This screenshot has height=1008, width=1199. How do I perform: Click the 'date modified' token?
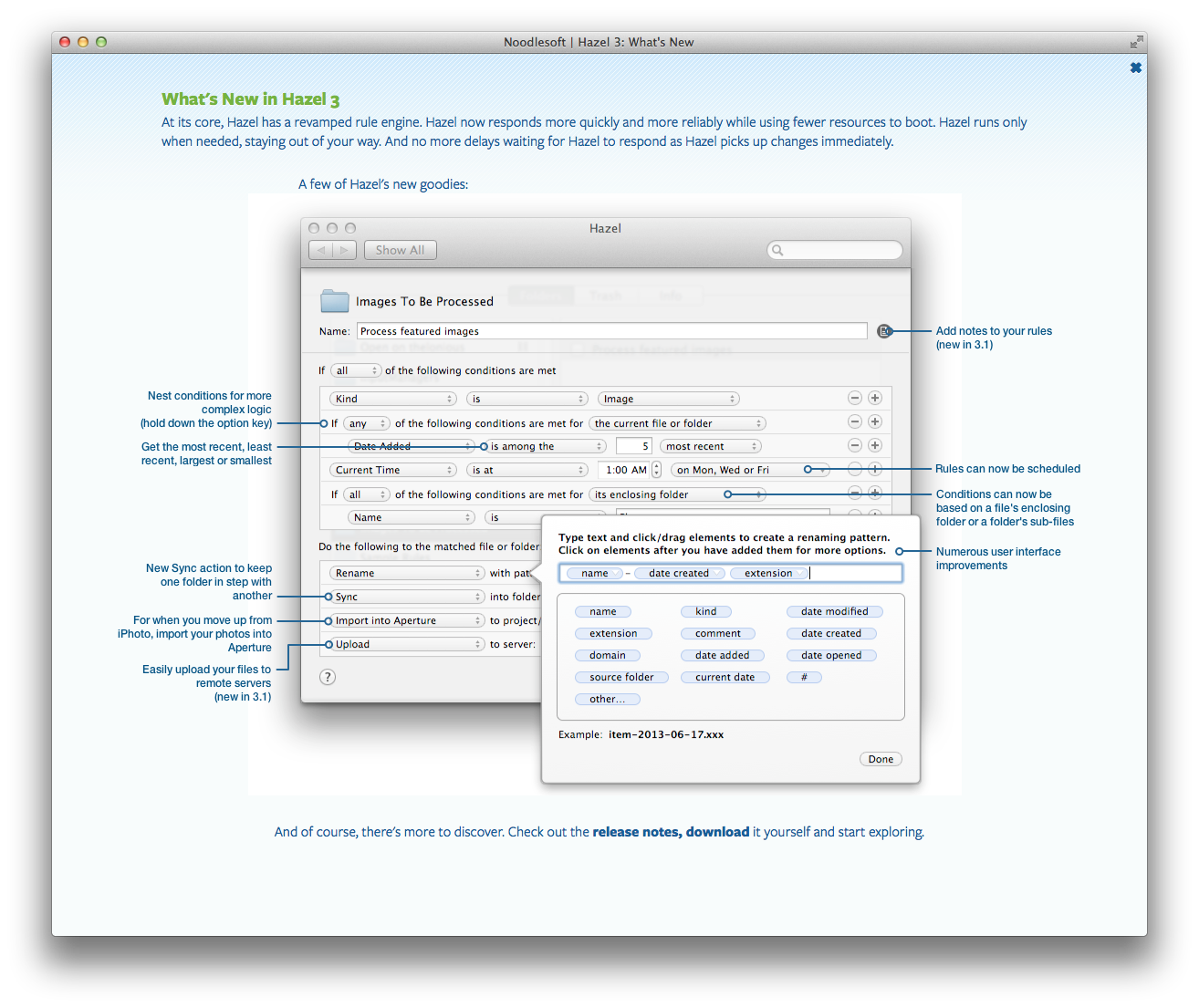point(835,611)
